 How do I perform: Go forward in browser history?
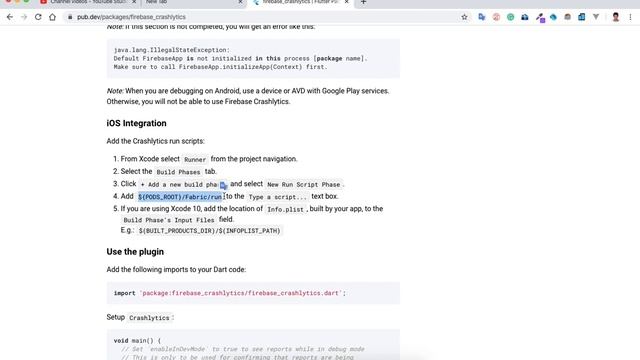24,17
